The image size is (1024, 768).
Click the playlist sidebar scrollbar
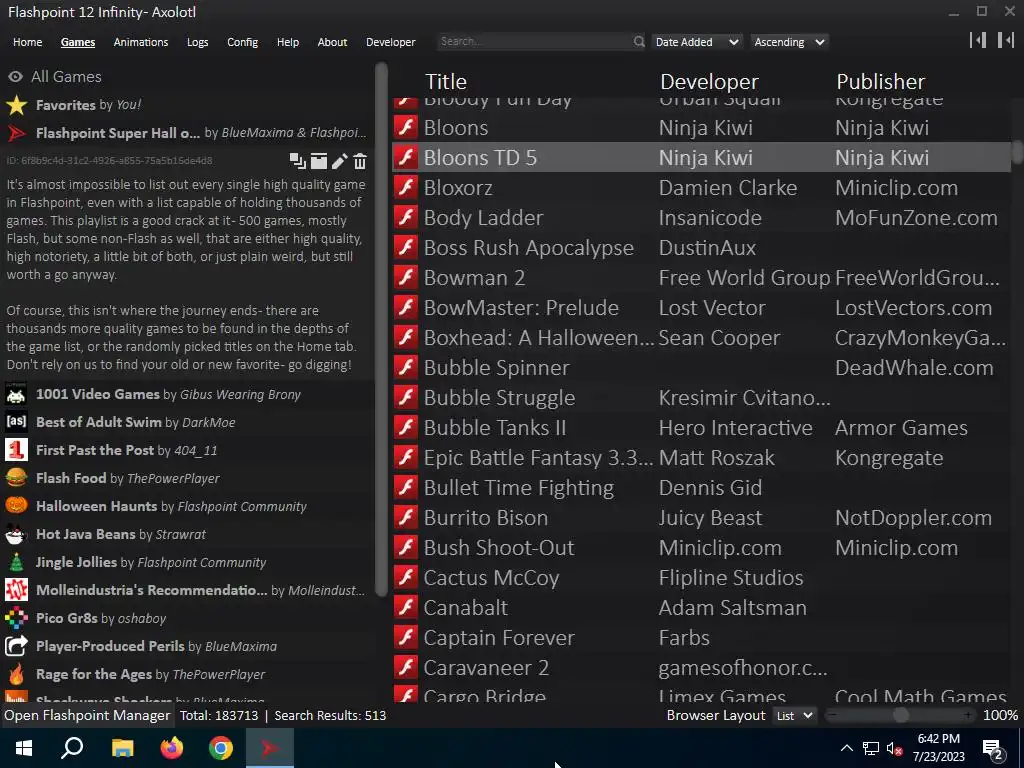click(381, 329)
